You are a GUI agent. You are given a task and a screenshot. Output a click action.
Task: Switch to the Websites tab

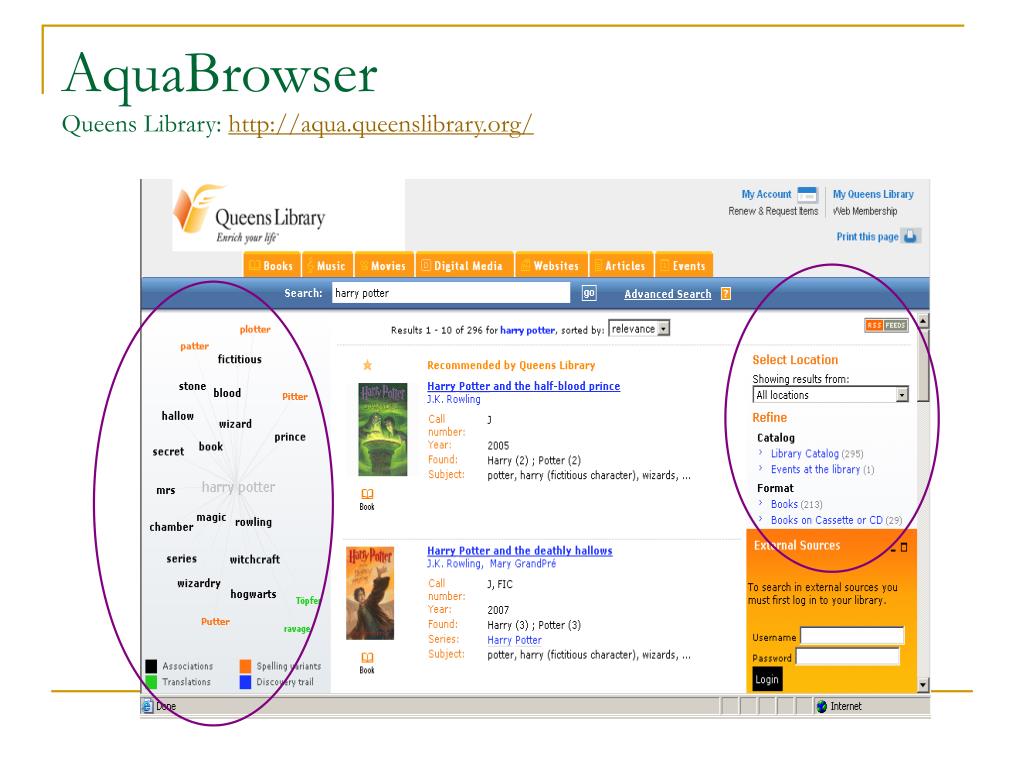click(552, 265)
